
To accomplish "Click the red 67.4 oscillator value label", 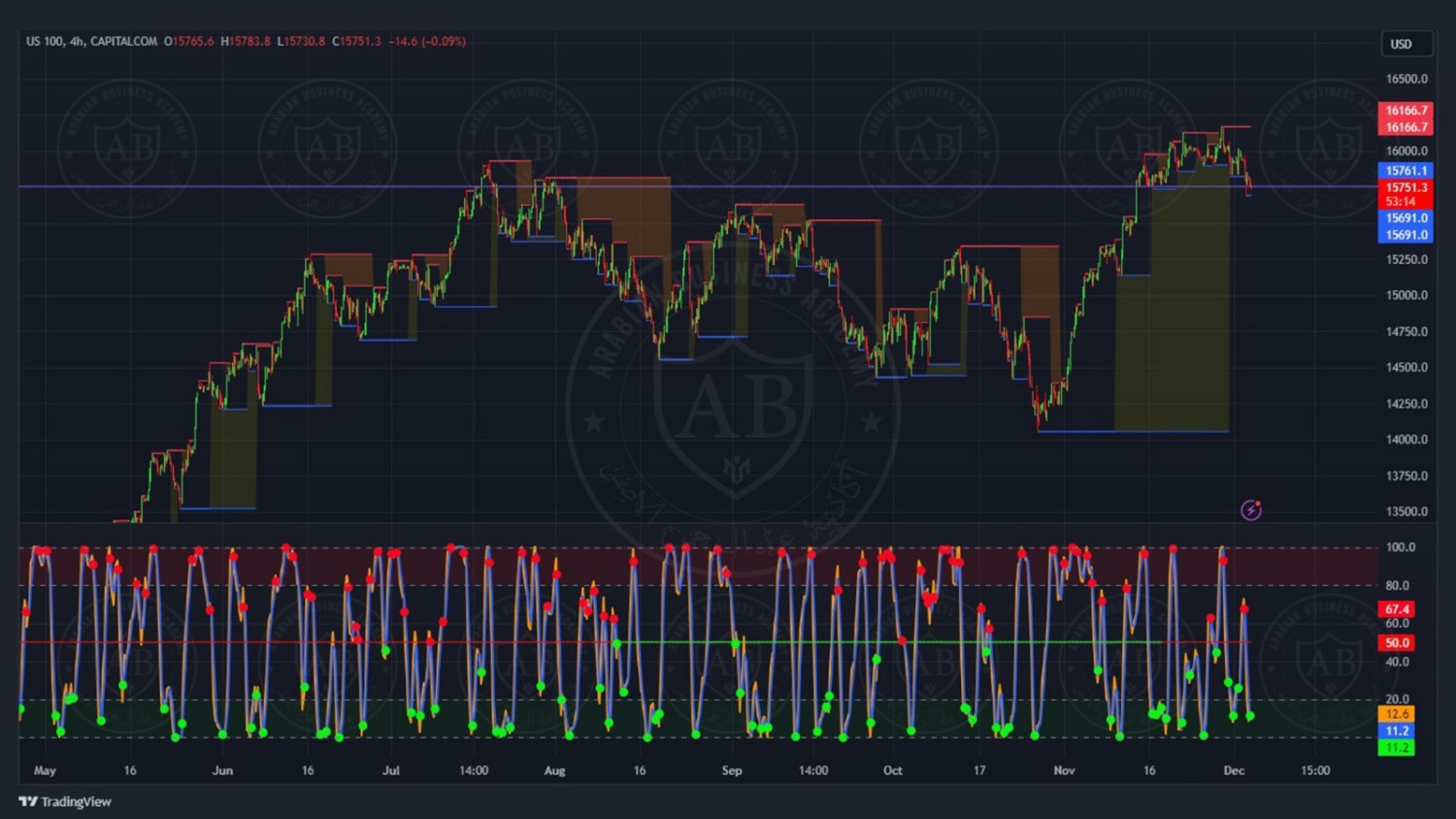I will pyautogui.click(x=1397, y=609).
